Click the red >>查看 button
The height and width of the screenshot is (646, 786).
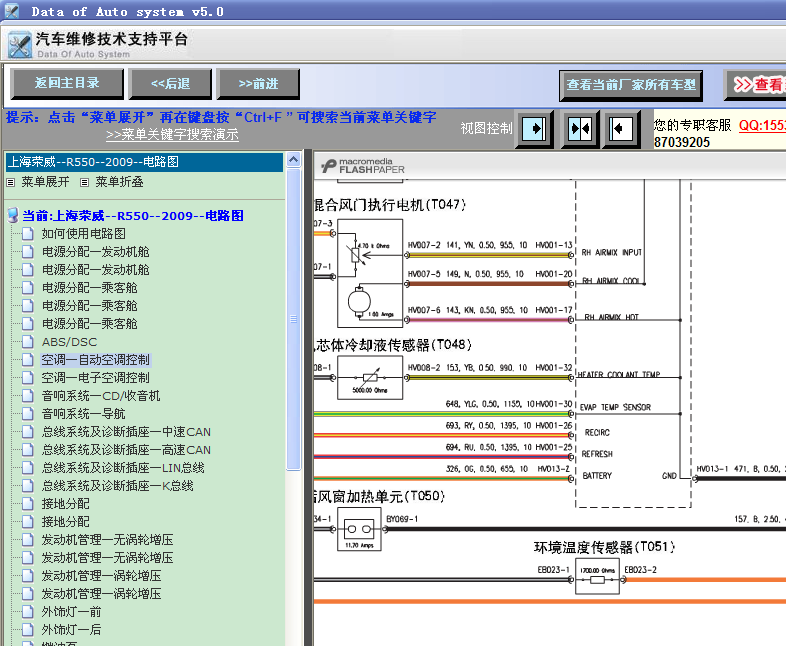point(755,85)
